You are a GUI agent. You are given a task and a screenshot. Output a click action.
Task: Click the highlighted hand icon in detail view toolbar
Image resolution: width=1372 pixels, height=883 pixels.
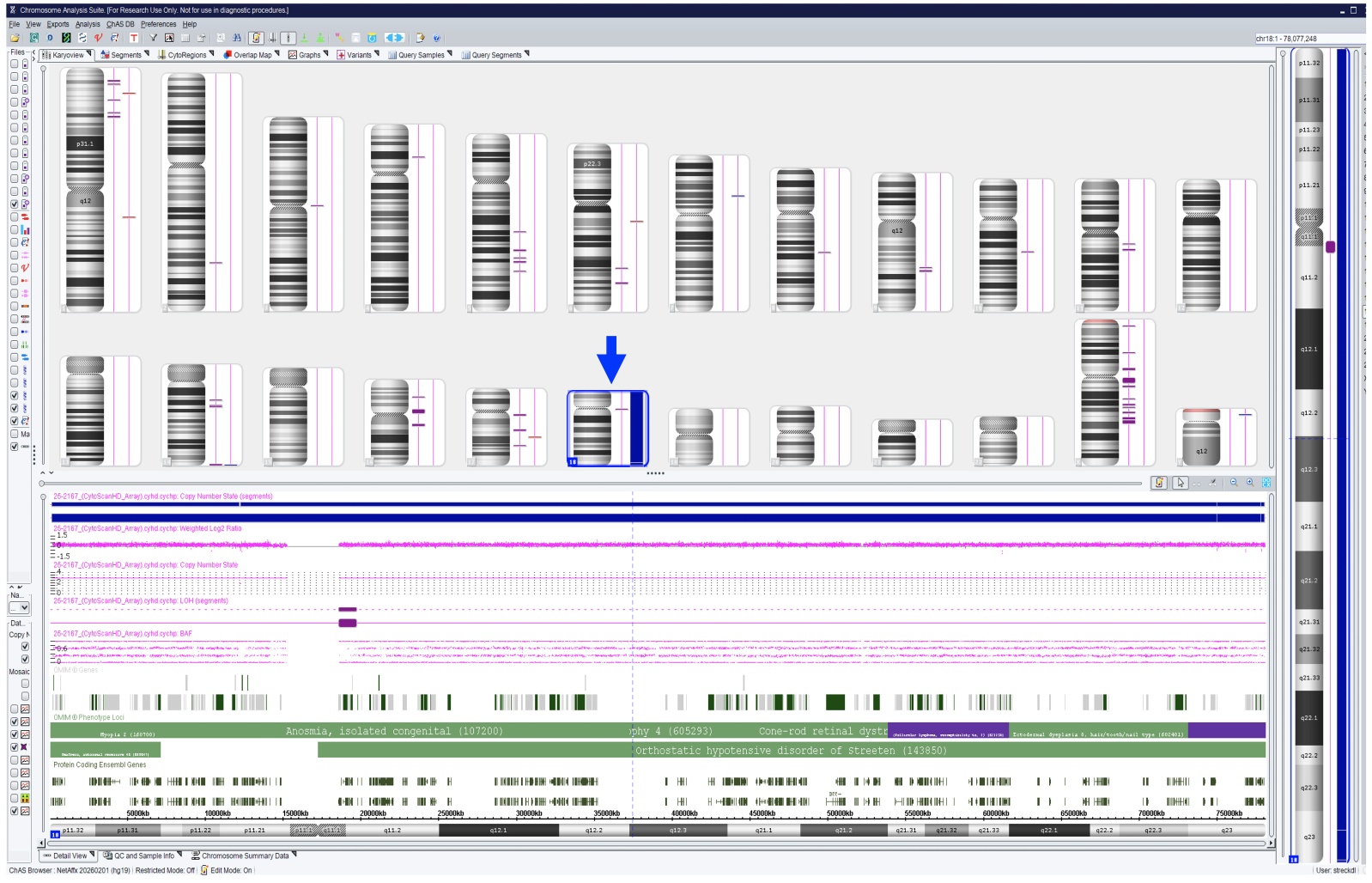1159,483
